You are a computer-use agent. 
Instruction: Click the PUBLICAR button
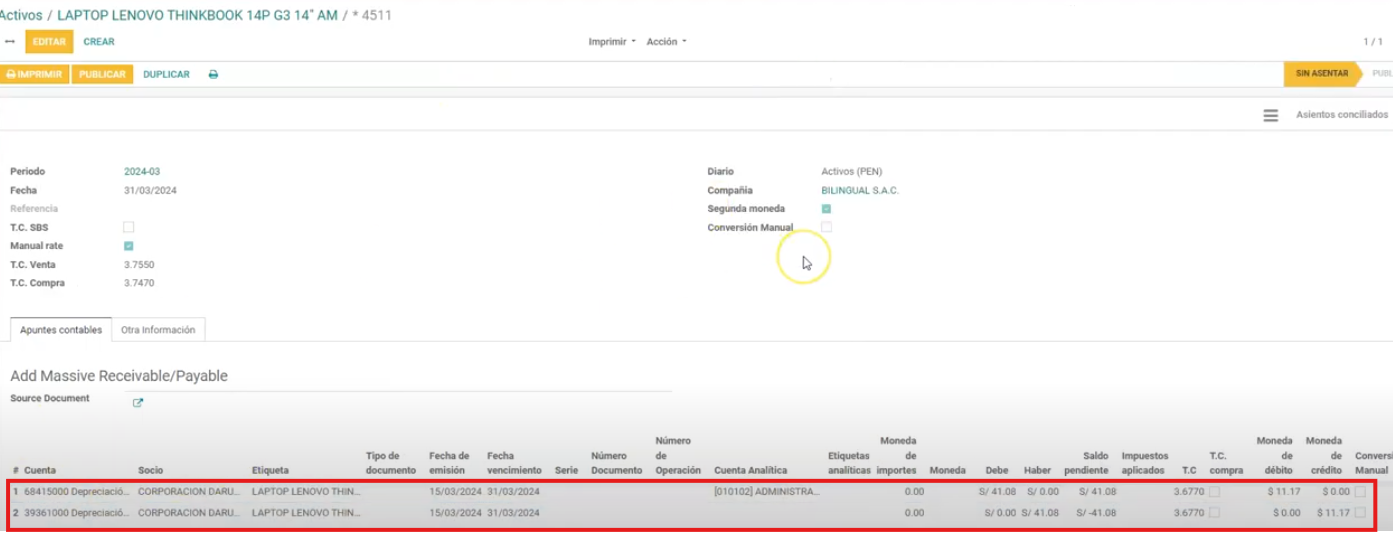coord(102,75)
